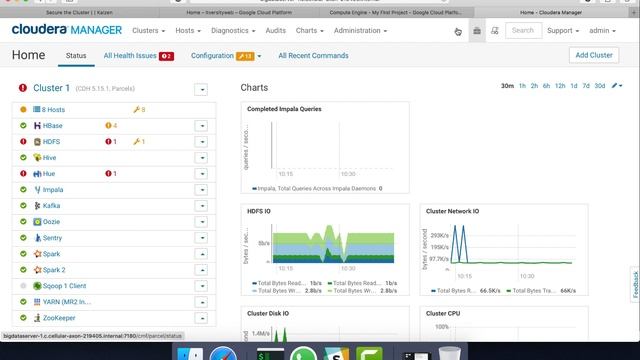
Task: Click the Cluster 1 link
Action: (x=51, y=88)
